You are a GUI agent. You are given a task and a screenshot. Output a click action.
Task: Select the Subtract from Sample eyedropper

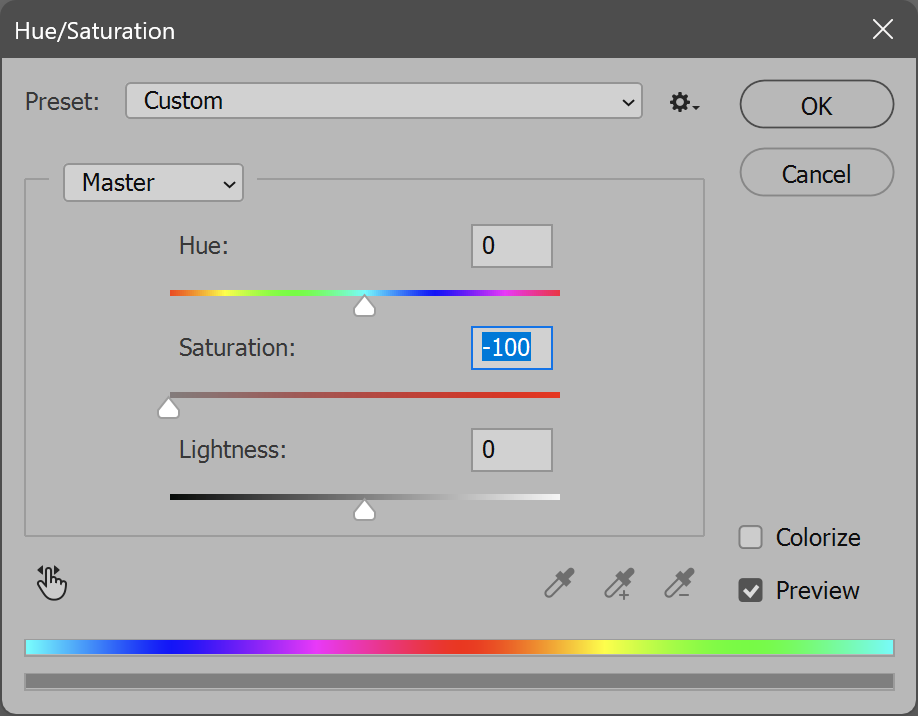pyautogui.click(x=679, y=583)
